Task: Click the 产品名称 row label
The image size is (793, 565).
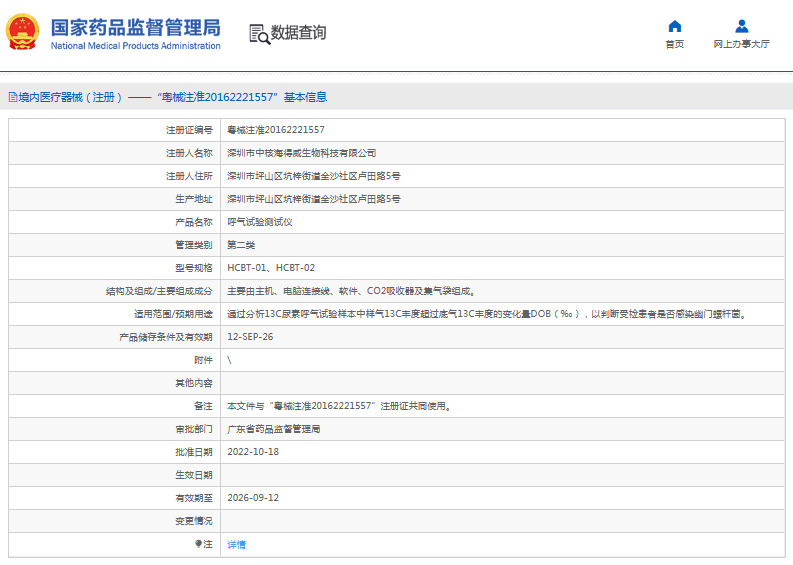Action: pyautogui.click(x=194, y=222)
